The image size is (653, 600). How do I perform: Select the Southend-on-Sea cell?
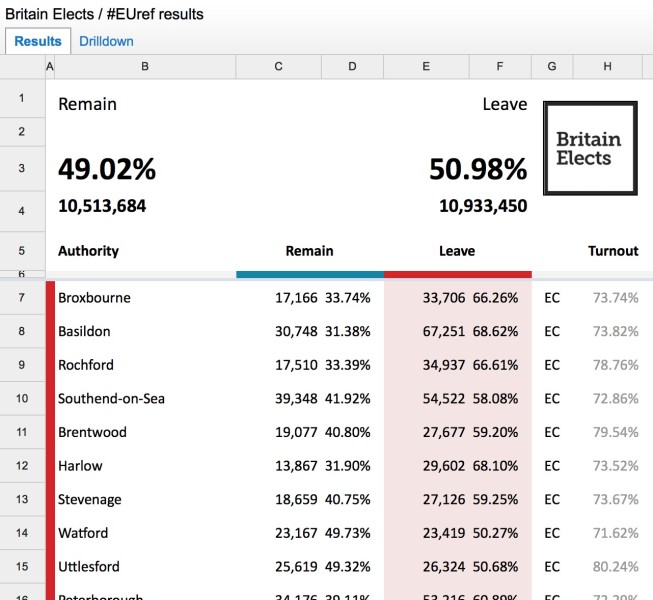coord(111,399)
